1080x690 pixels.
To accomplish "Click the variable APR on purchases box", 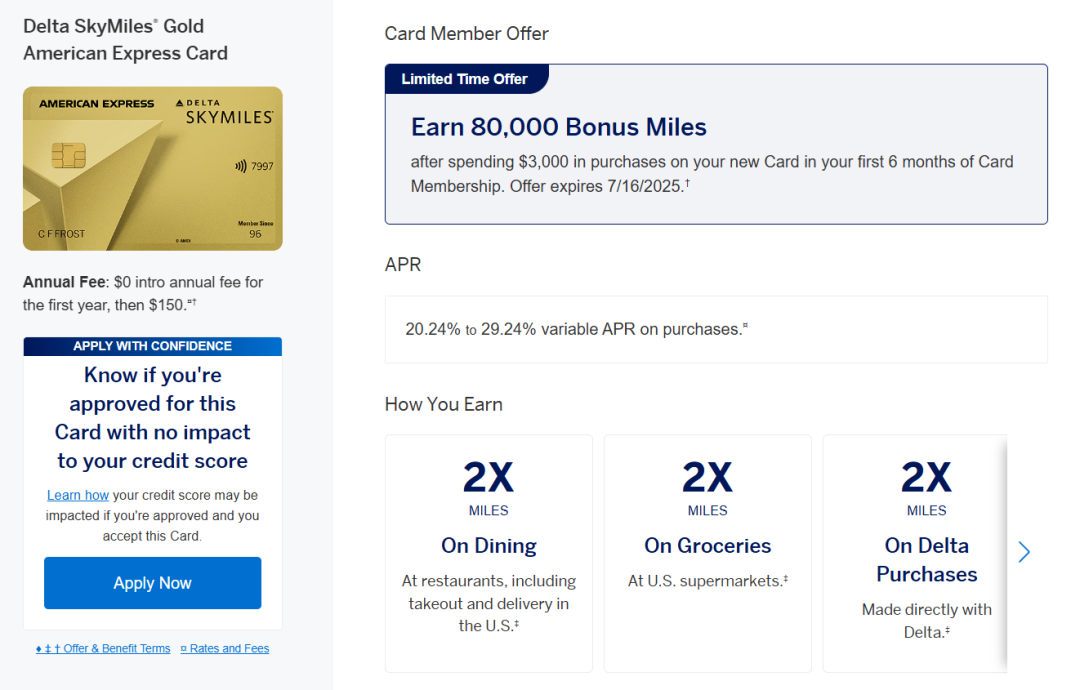I will [x=715, y=329].
